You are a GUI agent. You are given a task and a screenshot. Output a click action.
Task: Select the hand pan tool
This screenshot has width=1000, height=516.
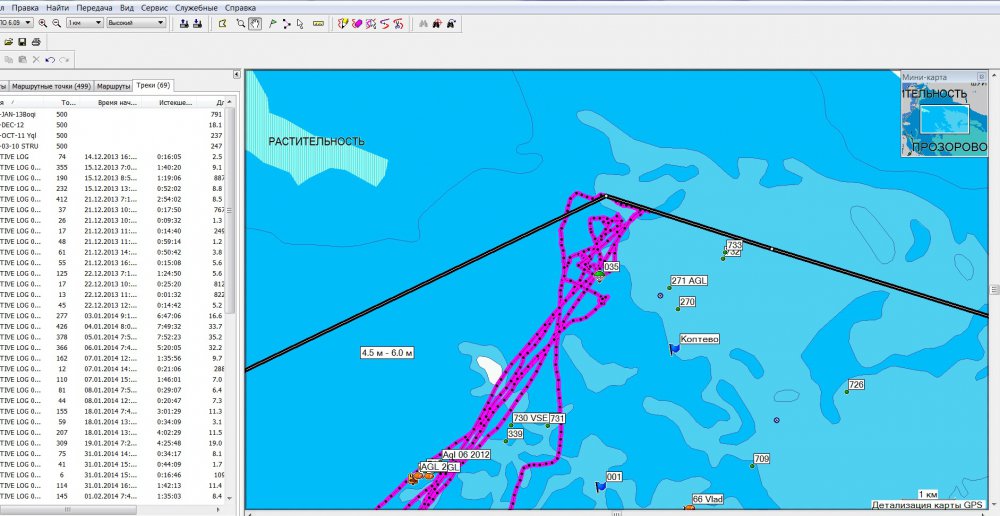pyautogui.click(x=255, y=23)
